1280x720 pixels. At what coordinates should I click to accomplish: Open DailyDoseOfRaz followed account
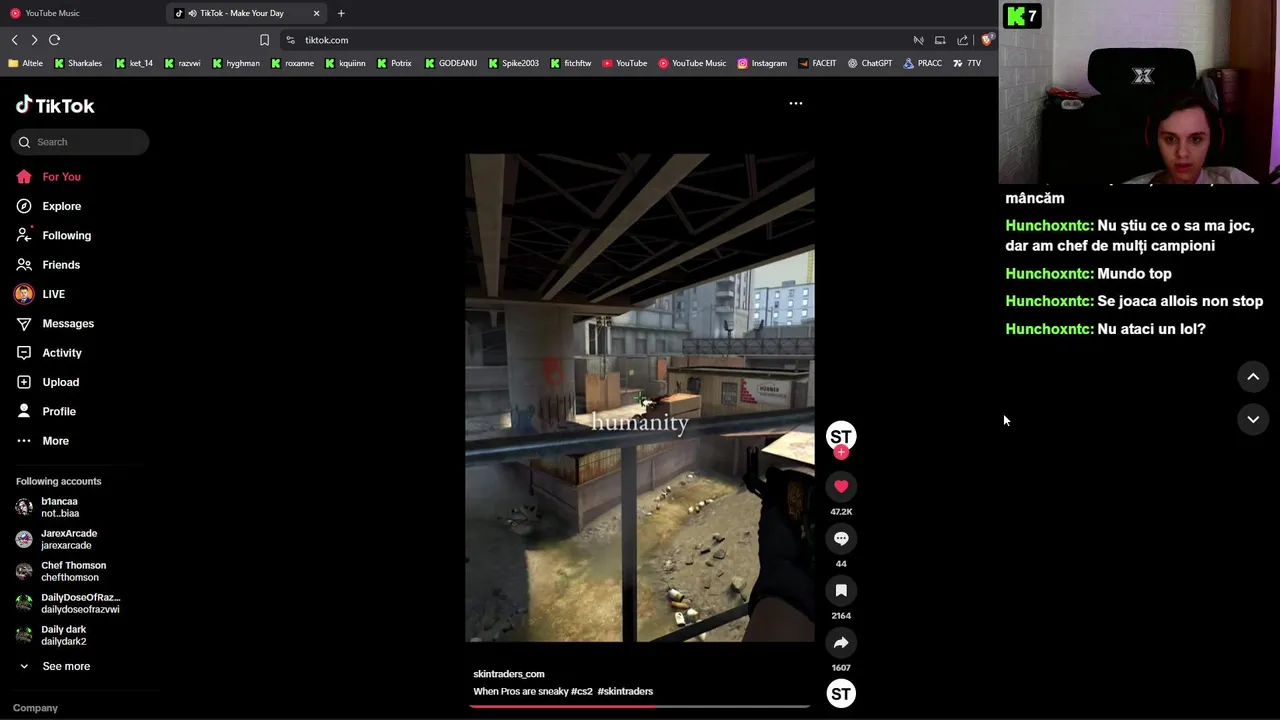coord(68,603)
